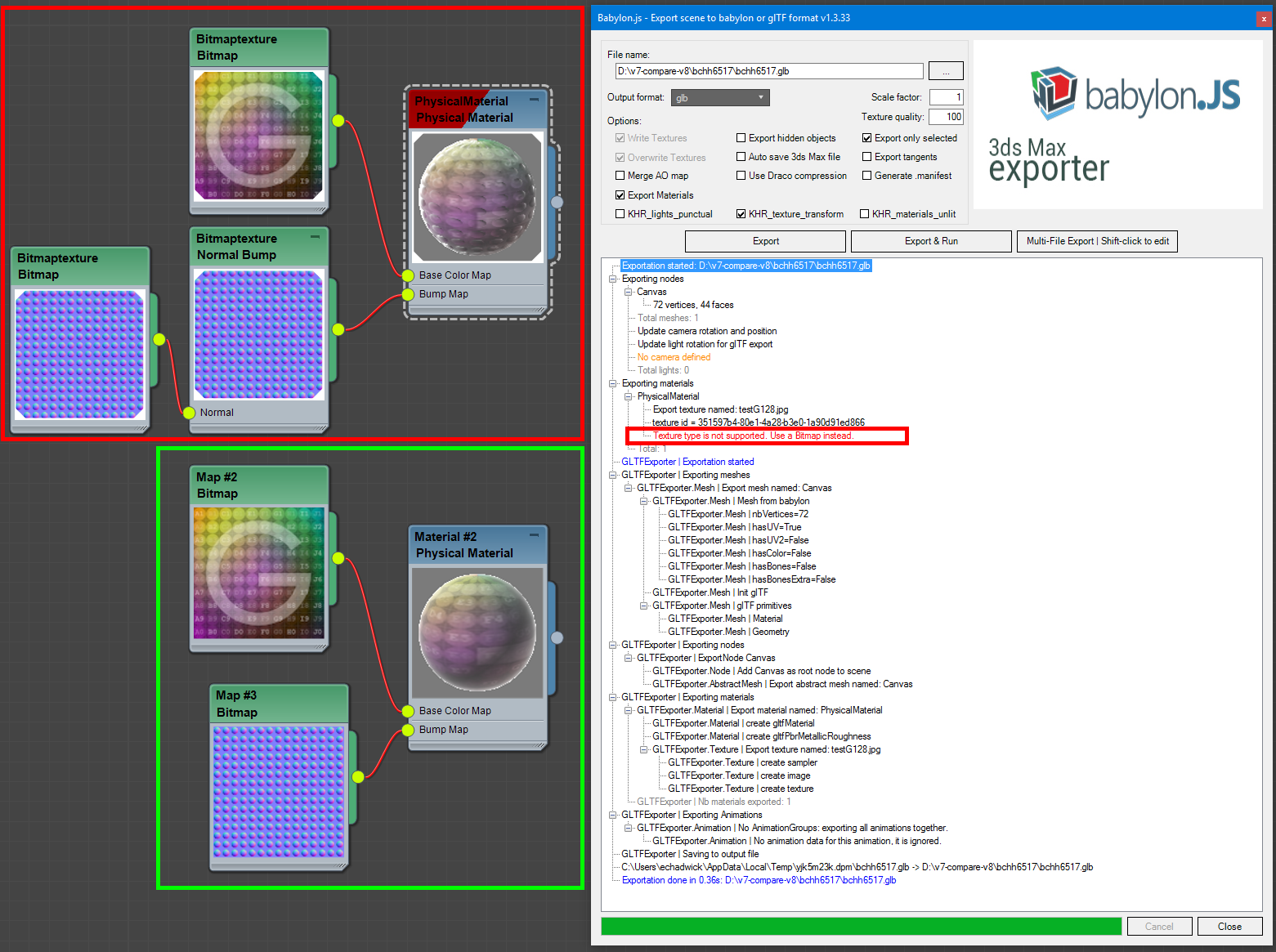
Task: Select the 'Exportation started' log line at top
Action: pos(745,266)
